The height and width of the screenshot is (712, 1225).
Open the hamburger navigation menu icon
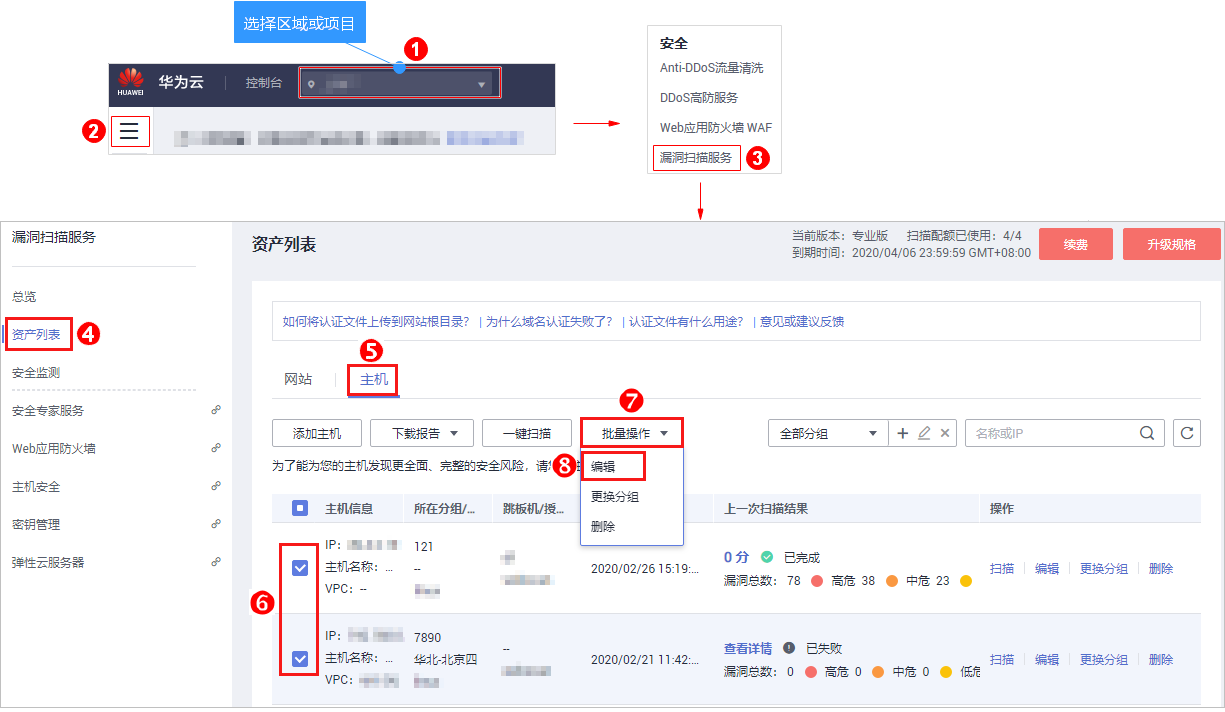(x=130, y=131)
